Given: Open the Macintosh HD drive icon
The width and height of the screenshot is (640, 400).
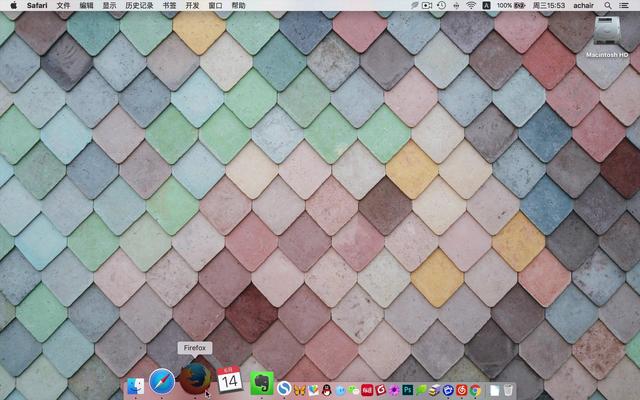Looking at the screenshot, I should pyautogui.click(x=607, y=36).
